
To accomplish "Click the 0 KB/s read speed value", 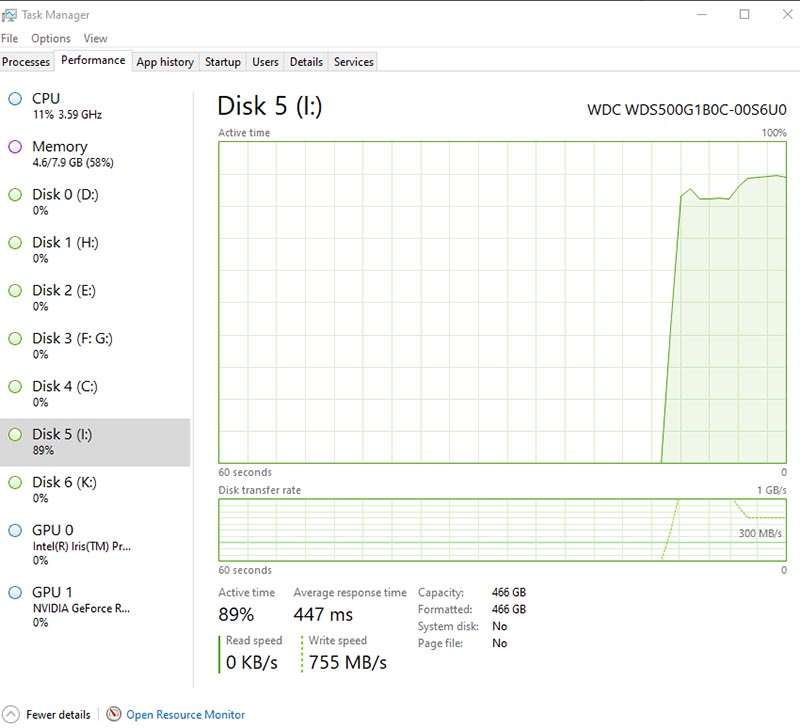I will [252, 662].
